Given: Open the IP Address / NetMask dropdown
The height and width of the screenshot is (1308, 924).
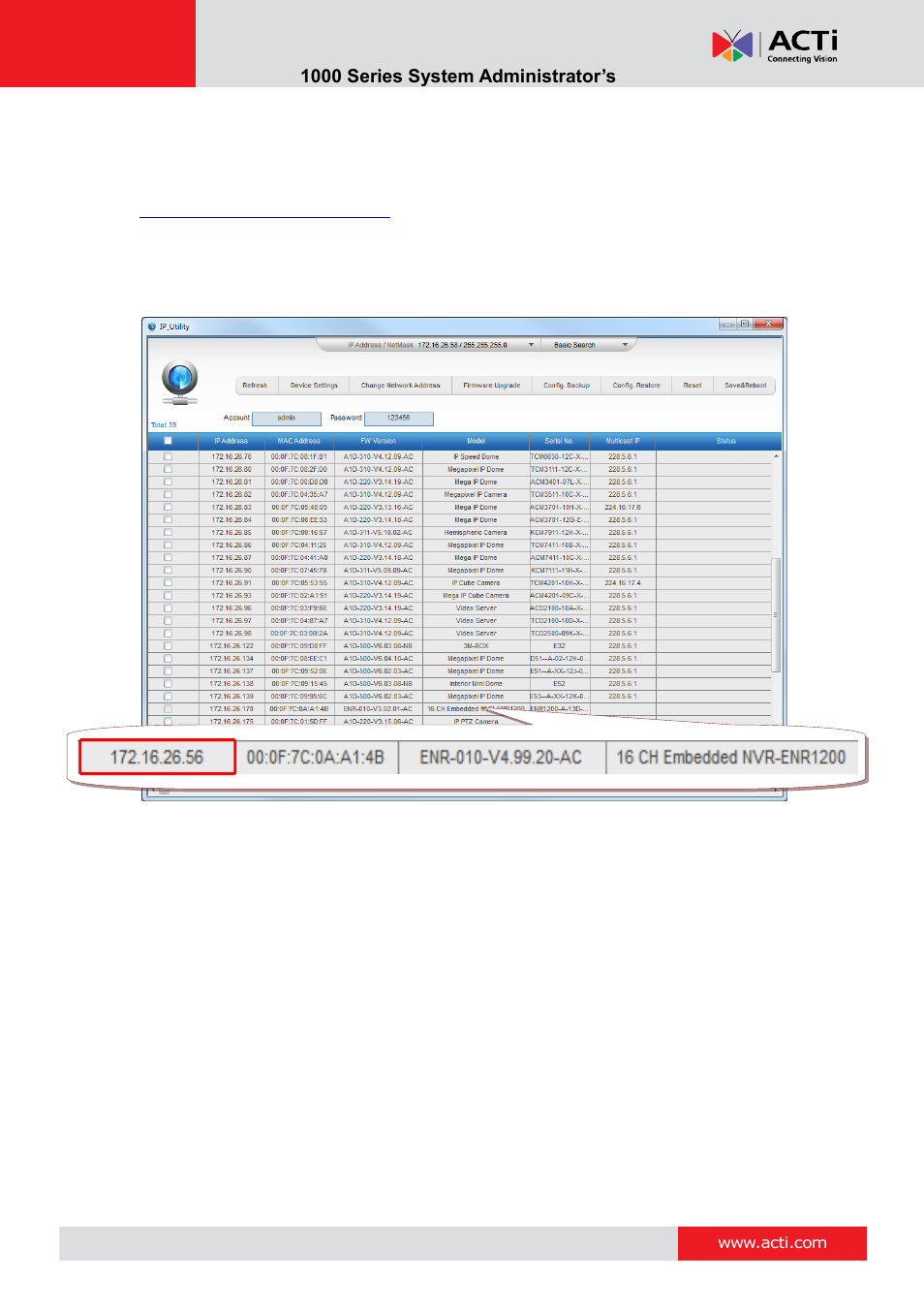Looking at the screenshot, I should [x=531, y=345].
